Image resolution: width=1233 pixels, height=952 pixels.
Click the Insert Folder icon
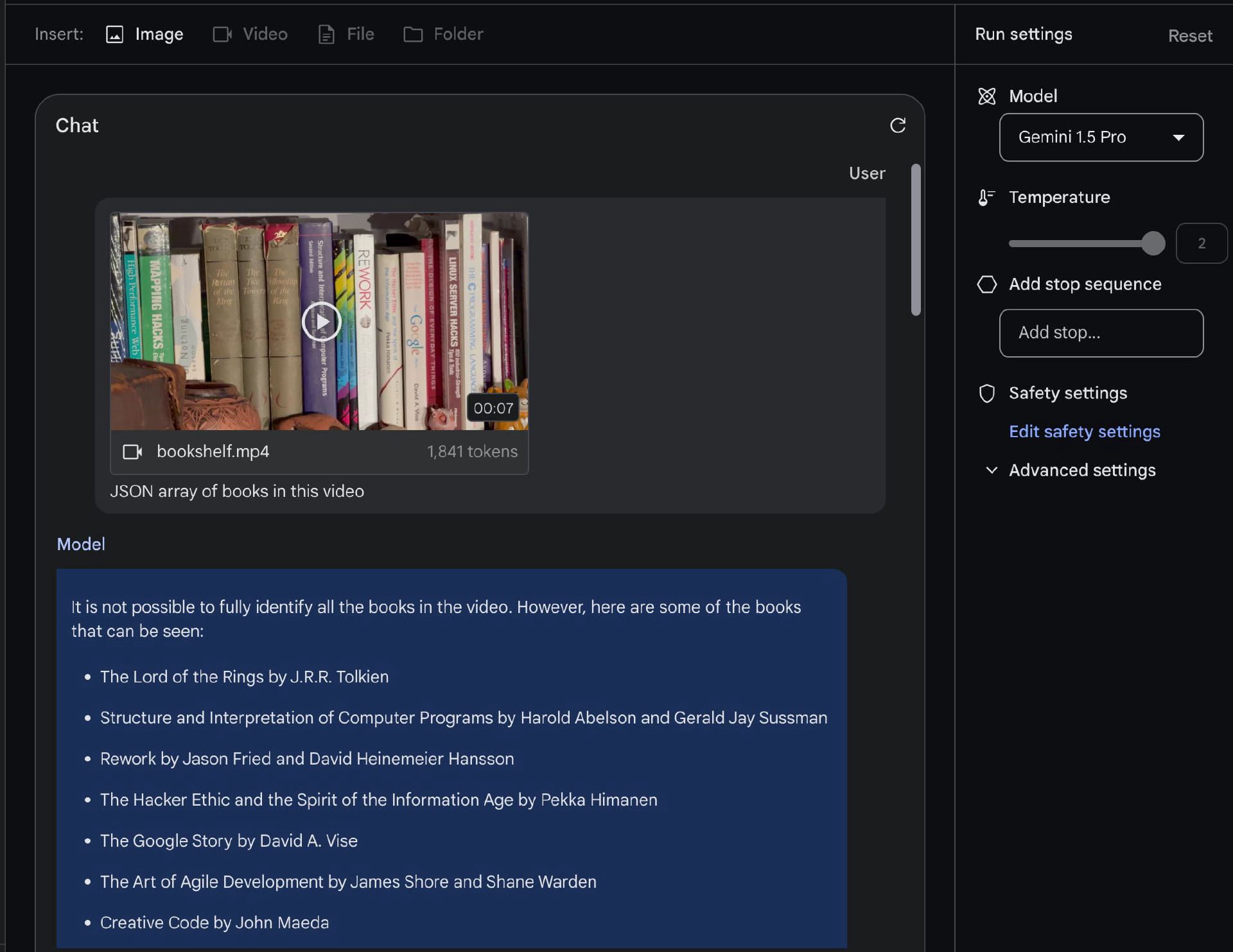[x=413, y=35]
